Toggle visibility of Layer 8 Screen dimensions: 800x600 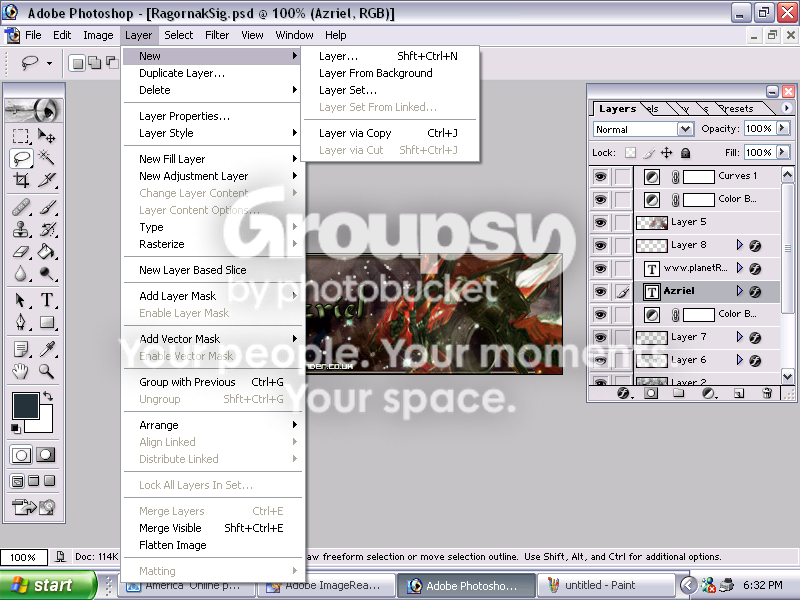click(601, 245)
